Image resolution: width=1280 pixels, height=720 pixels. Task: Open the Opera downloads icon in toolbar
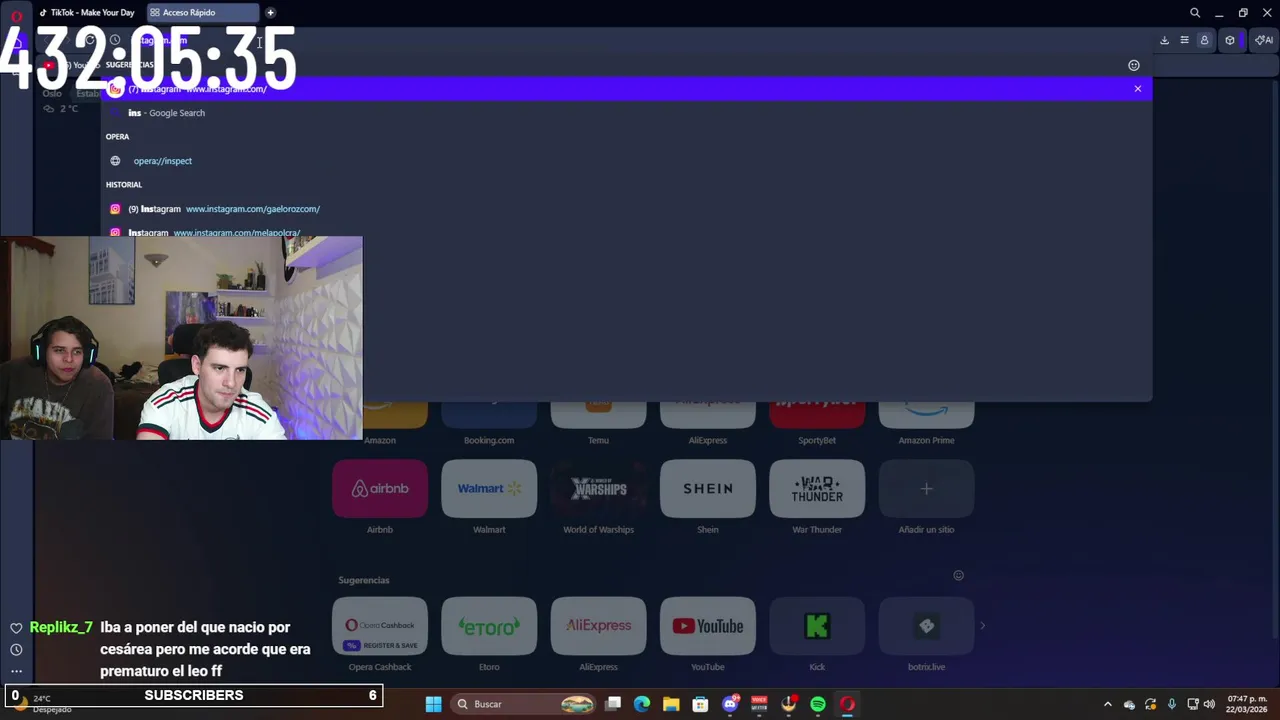pyautogui.click(x=1164, y=40)
